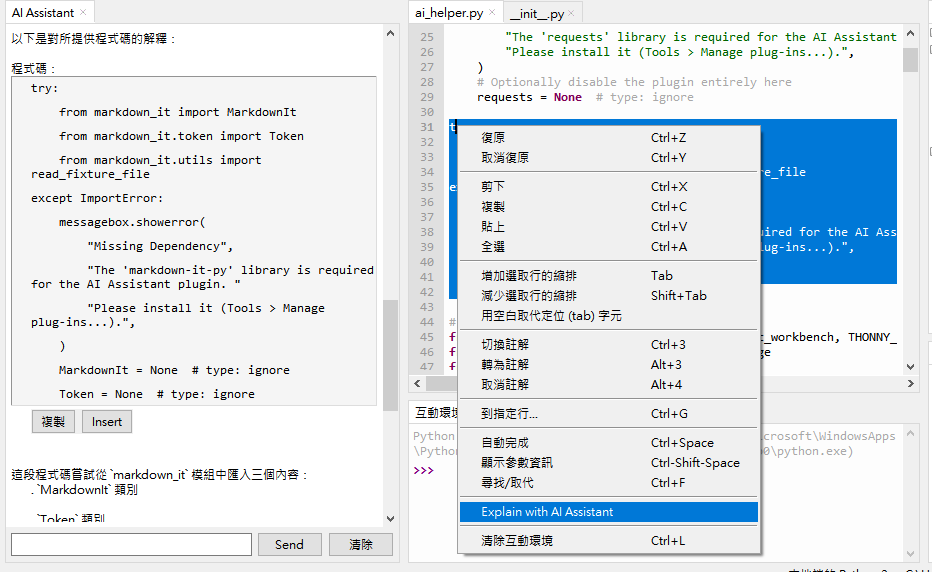Image resolution: width=932 pixels, height=572 pixels.
Task: Choose 自動完成 autocomplete menu item
Action: tap(505, 443)
